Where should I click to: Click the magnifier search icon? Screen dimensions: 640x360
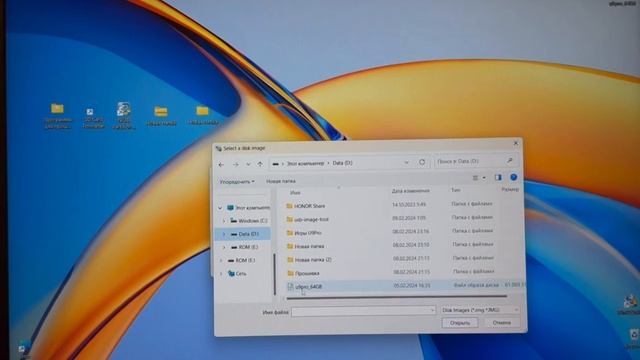click(x=510, y=160)
